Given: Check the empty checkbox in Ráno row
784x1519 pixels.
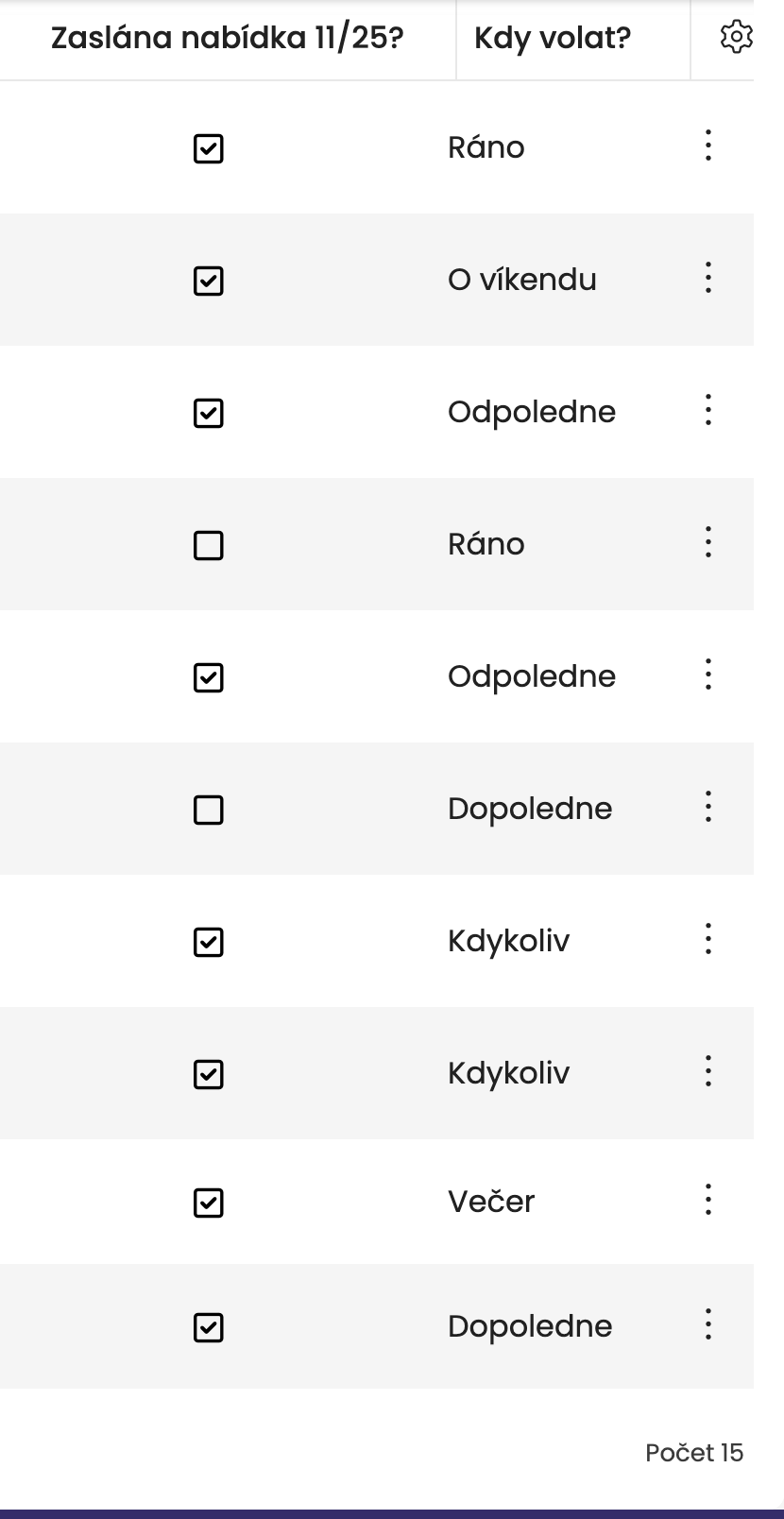Looking at the screenshot, I should (208, 545).
